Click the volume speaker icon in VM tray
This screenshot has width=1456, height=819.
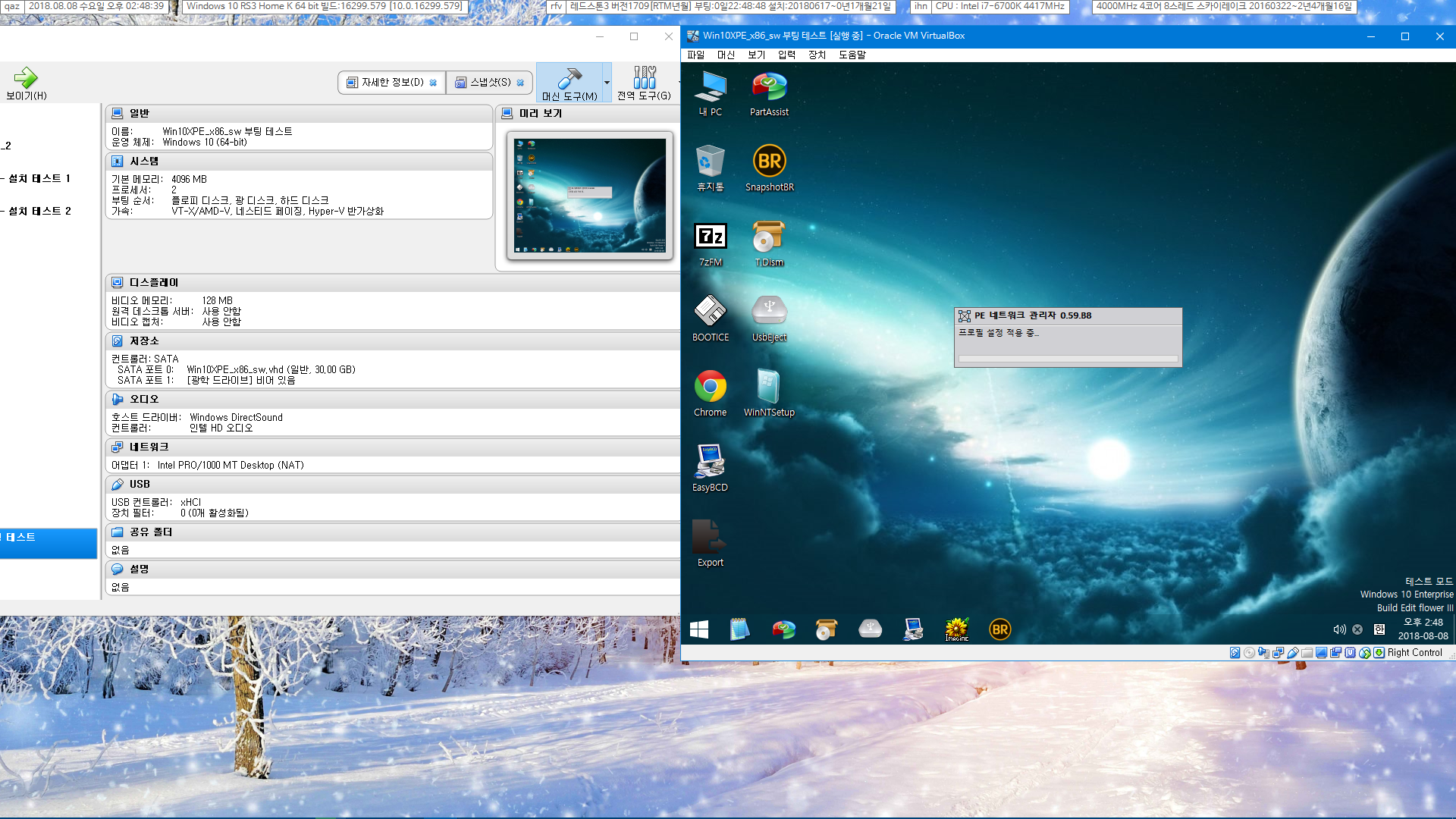click(1339, 629)
